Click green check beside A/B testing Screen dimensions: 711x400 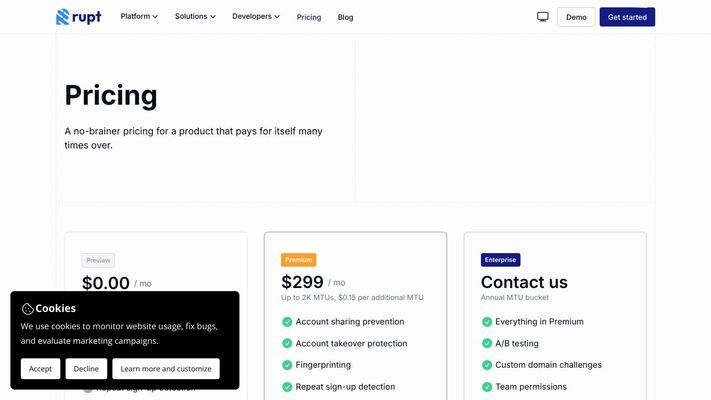click(x=487, y=343)
